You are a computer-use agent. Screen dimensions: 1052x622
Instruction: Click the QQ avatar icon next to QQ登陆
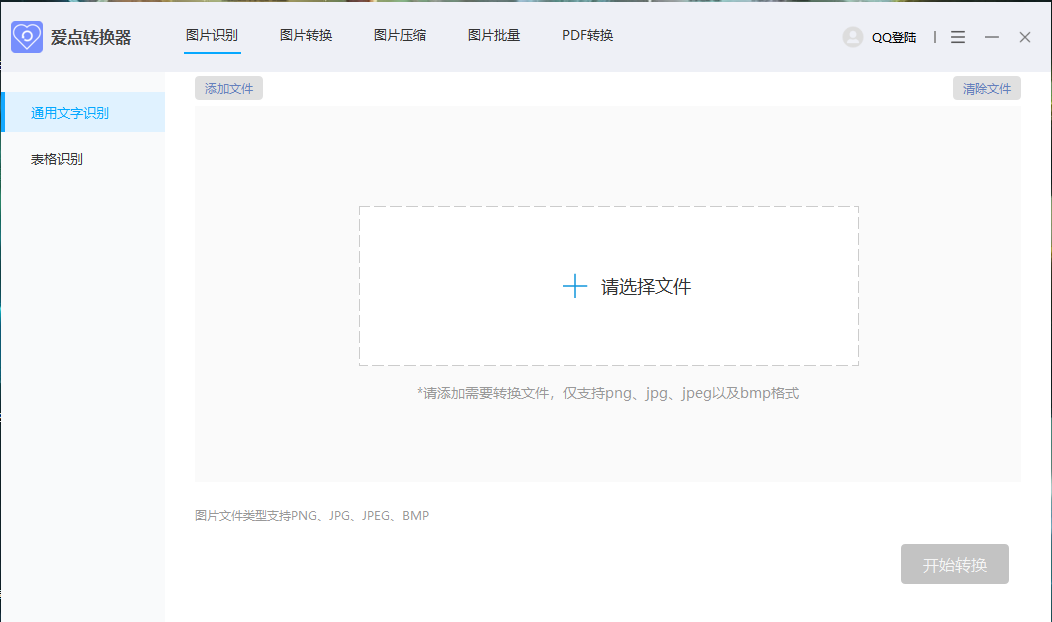(852, 37)
